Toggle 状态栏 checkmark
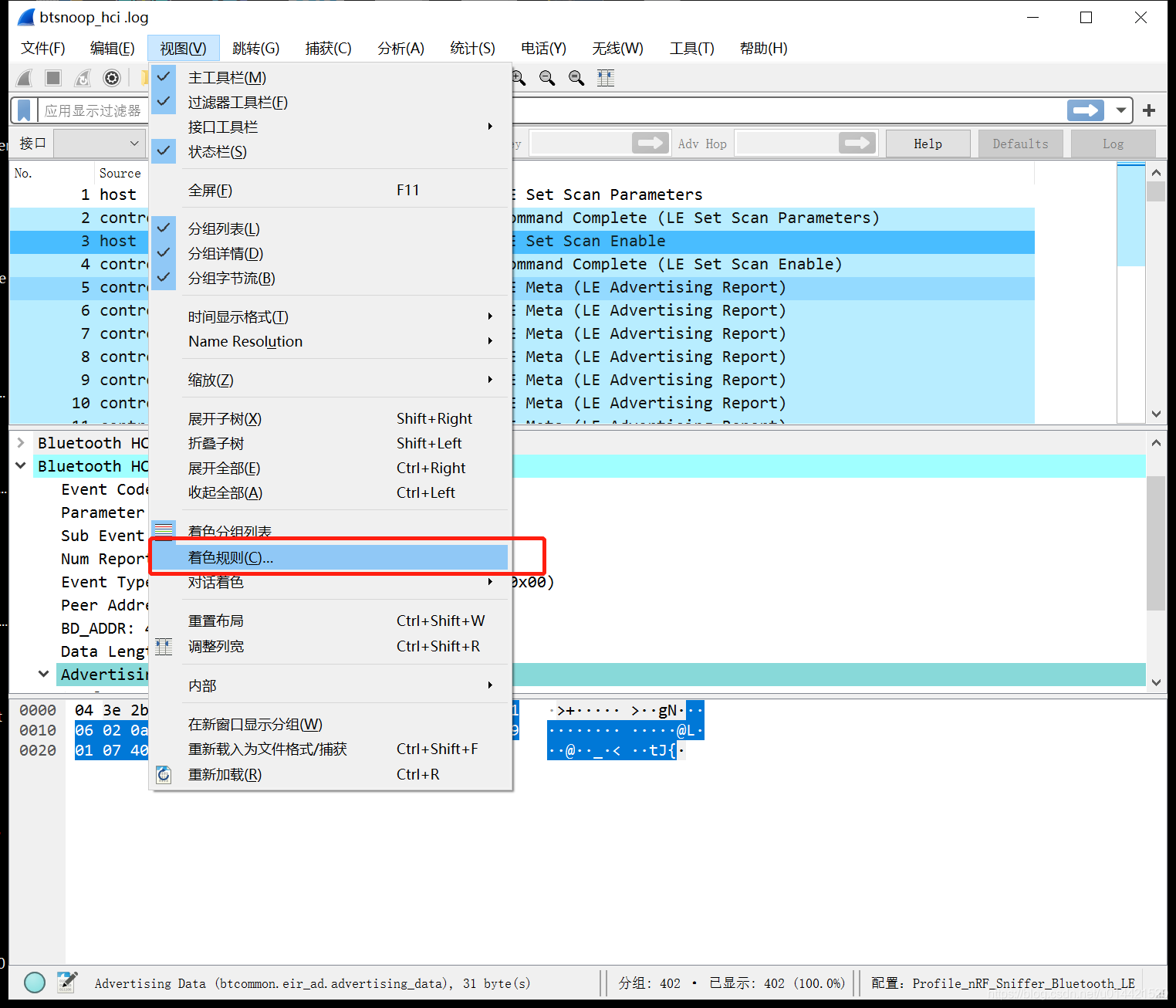 [x=164, y=151]
